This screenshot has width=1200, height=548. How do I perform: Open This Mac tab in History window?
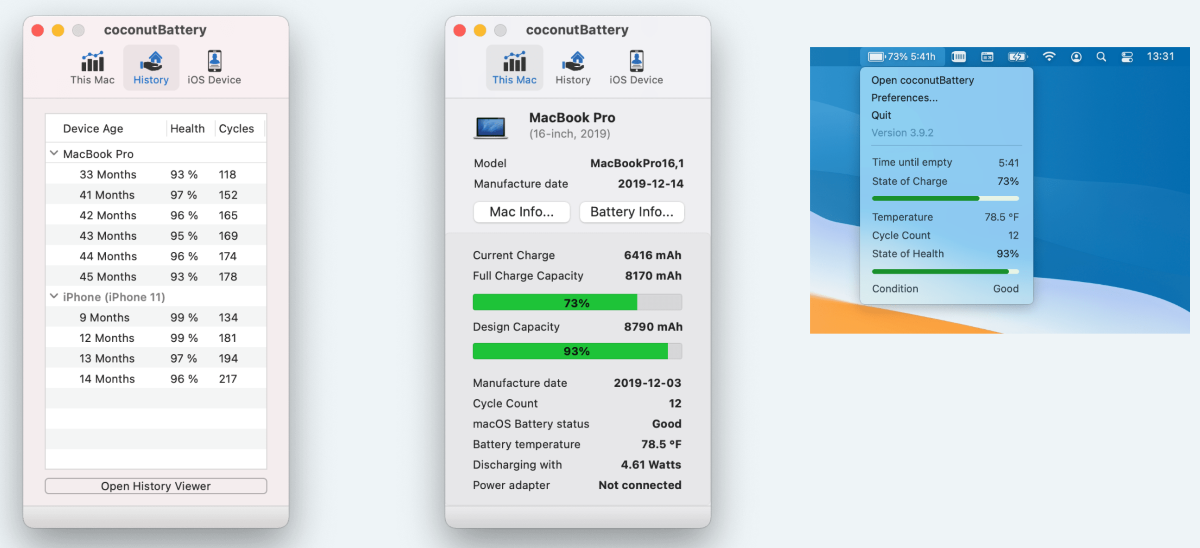tap(92, 68)
